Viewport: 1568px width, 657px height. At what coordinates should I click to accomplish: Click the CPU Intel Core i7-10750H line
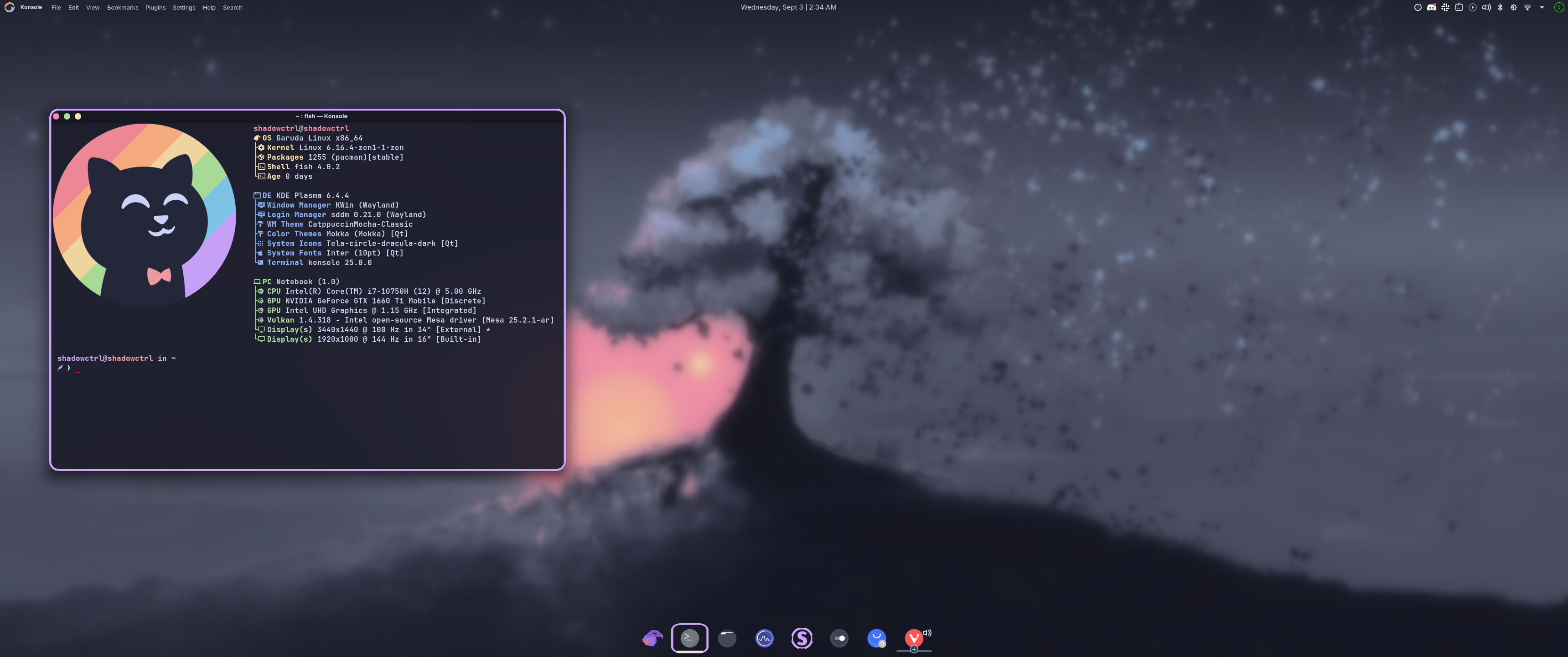point(369,291)
